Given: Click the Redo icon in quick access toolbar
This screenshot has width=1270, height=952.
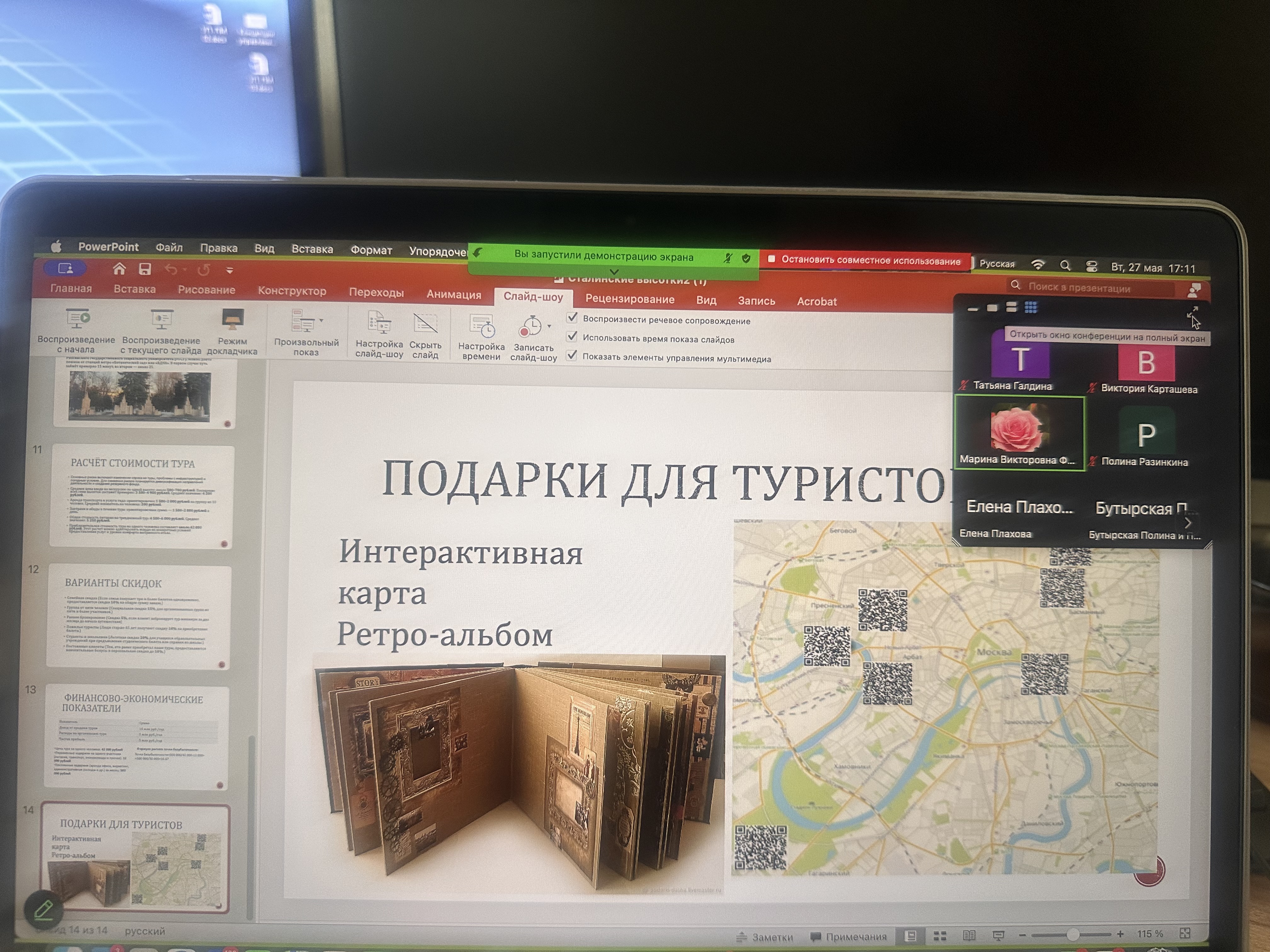Looking at the screenshot, I should 204,270.
